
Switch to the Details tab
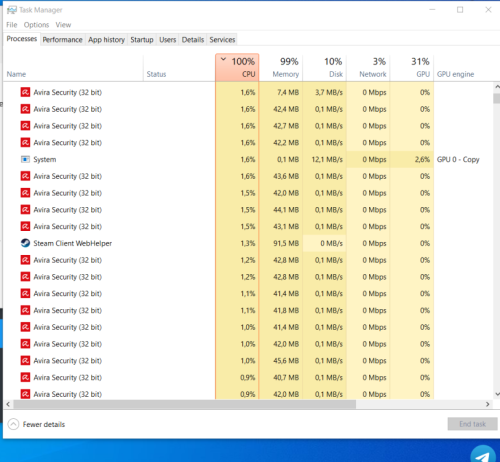[x=193, y=40]
